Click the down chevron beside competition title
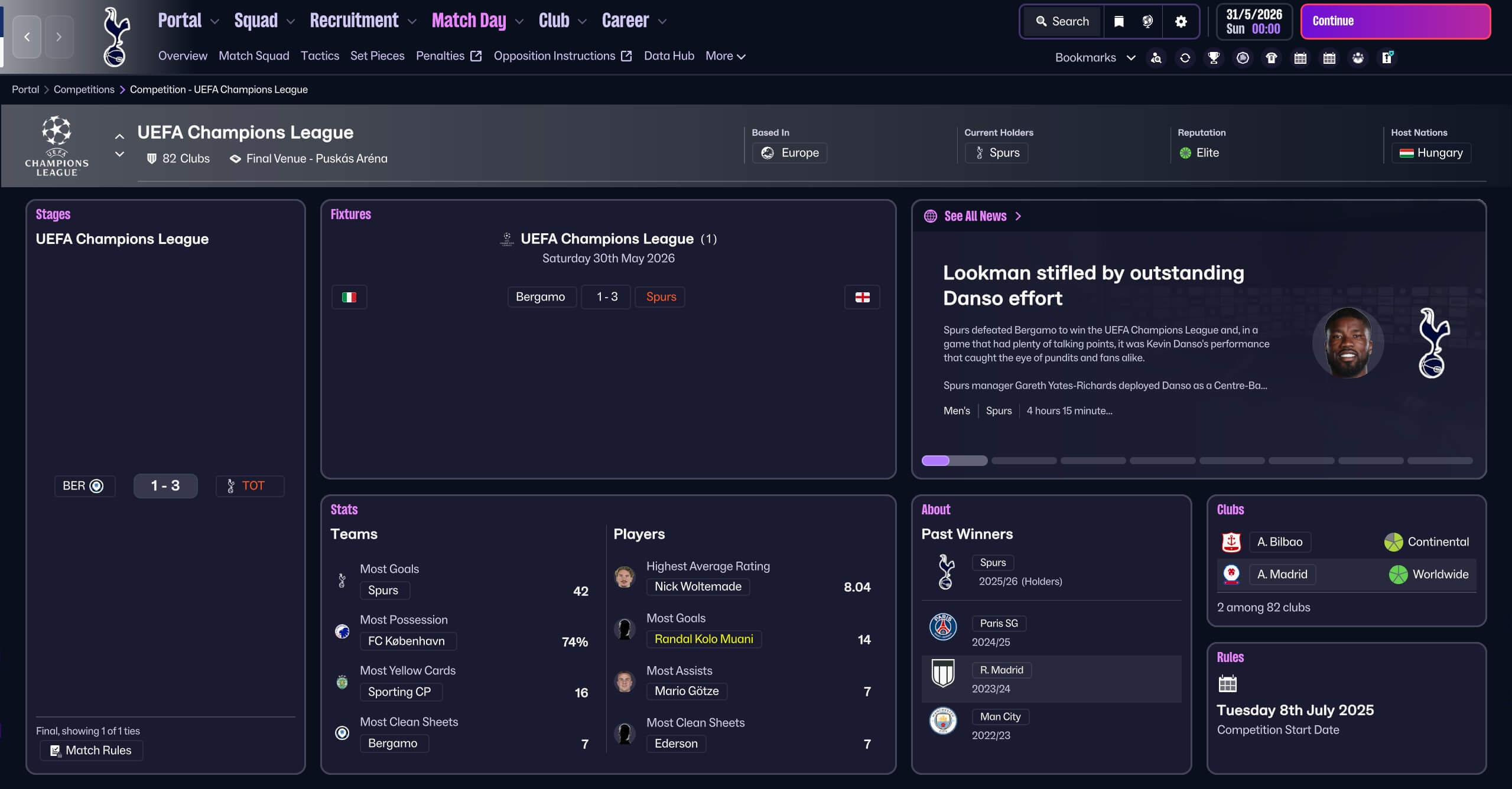This screenshot has height=789, width=1512. coord(119,154)
